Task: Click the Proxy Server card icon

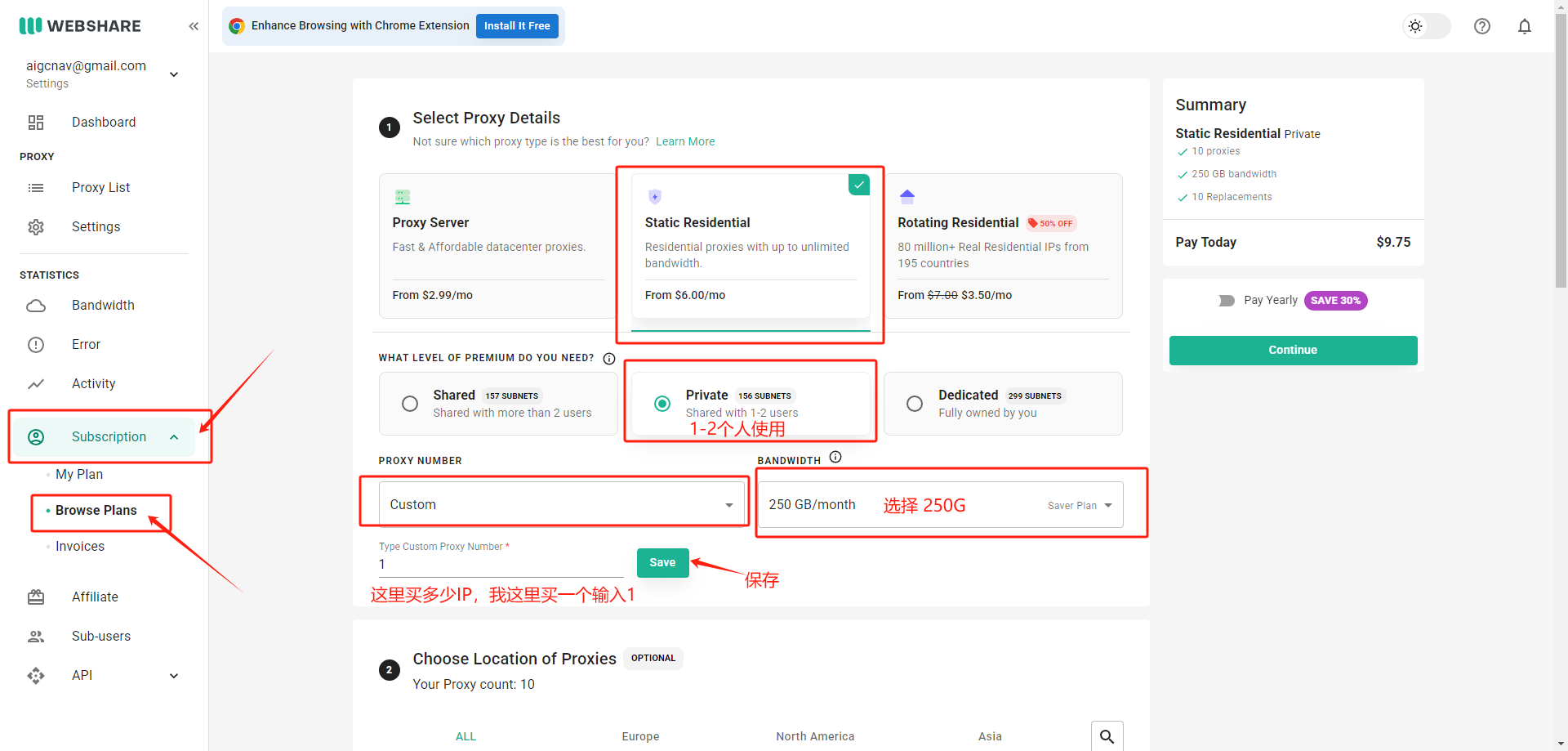Action: 403,197
